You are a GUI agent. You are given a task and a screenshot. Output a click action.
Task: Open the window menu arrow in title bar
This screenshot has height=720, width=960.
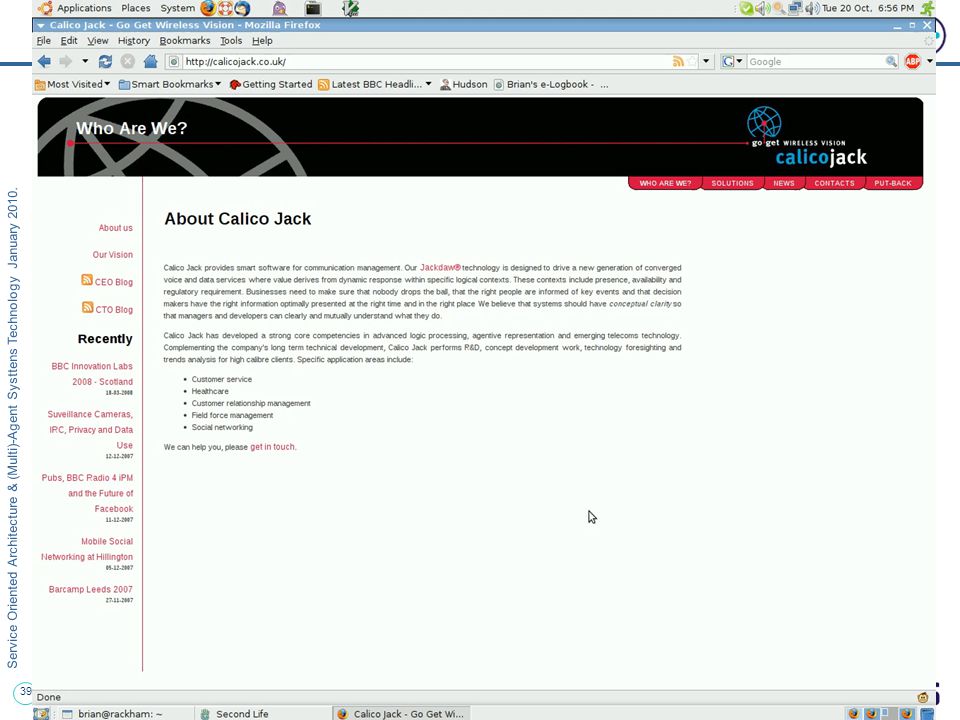coord(41,26)
